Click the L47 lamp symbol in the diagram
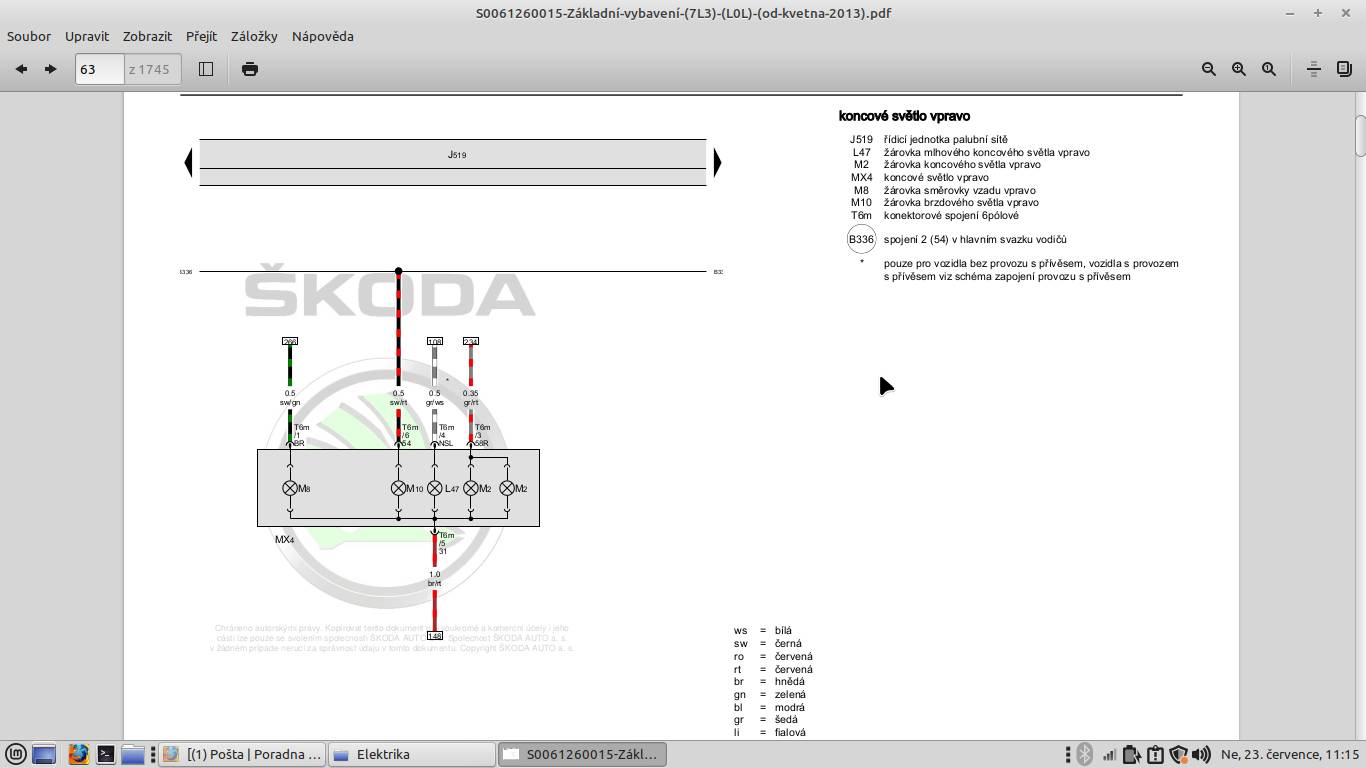This screenshot has height=768, width=1366. click(x=434, y=488)
